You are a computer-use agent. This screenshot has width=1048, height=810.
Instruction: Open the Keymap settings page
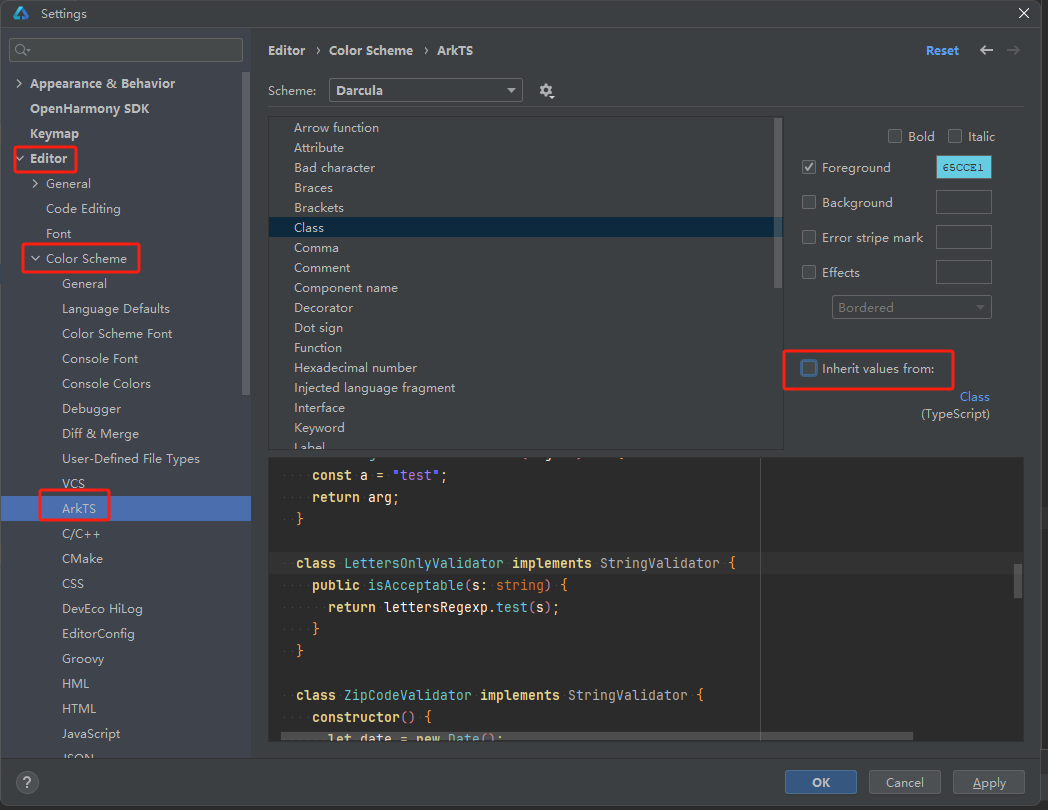pos(54,133)
